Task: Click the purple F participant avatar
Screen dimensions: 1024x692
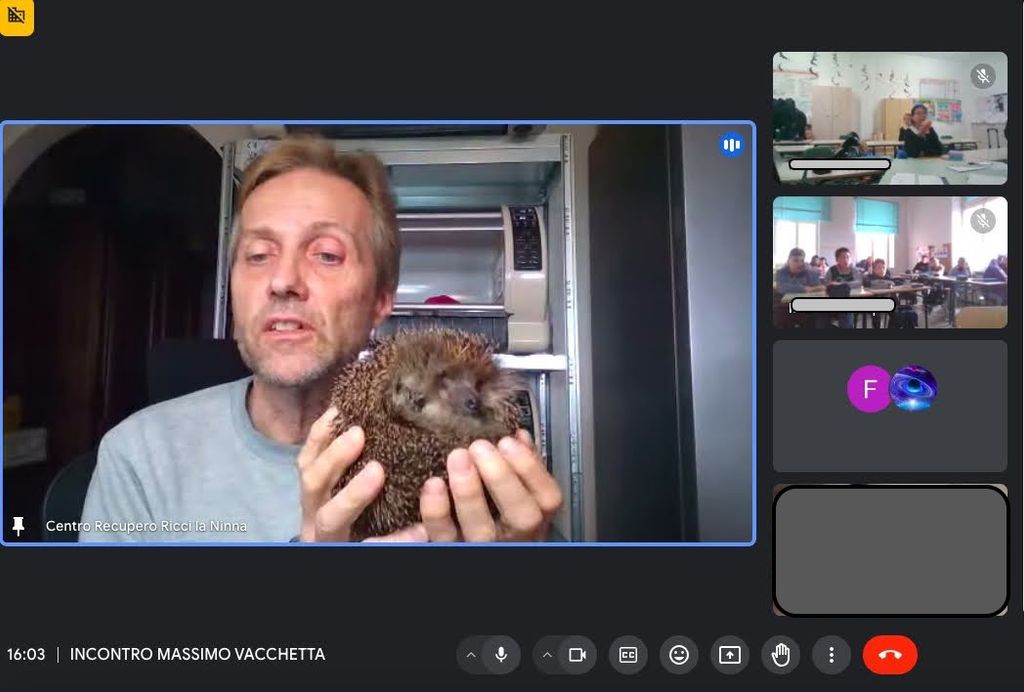Action: (869, 389)
